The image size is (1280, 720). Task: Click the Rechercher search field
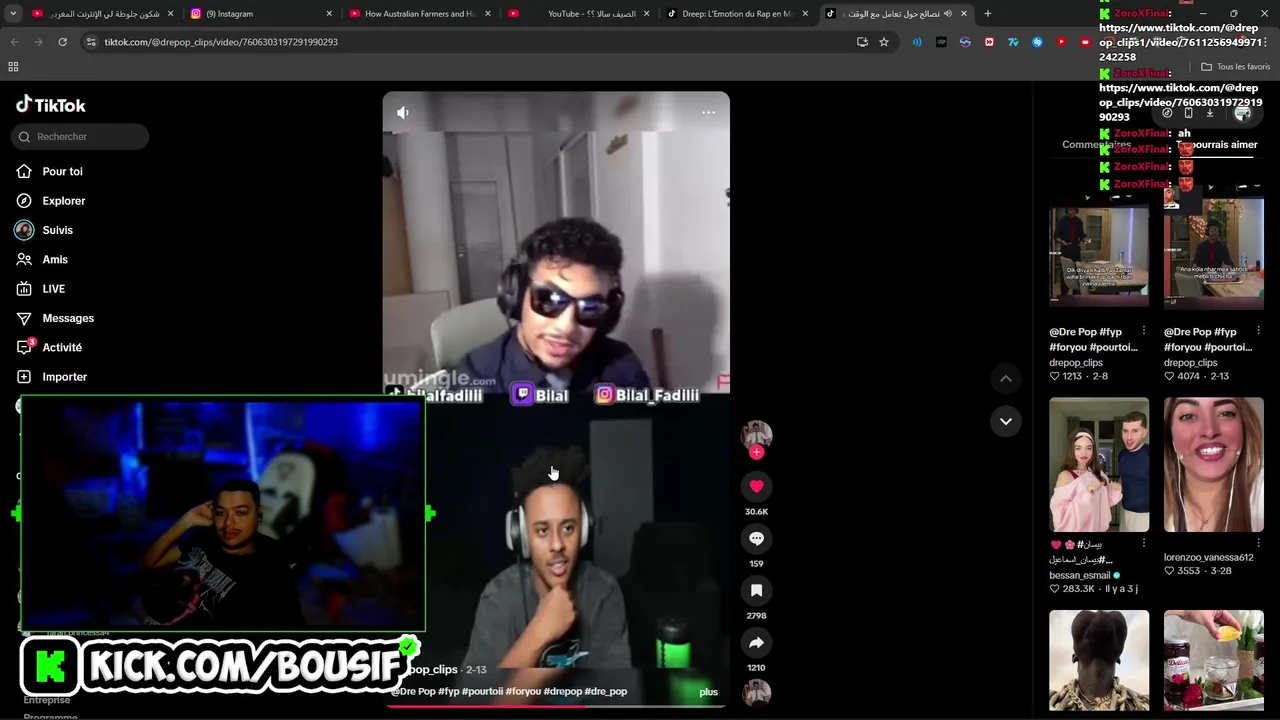80,137
